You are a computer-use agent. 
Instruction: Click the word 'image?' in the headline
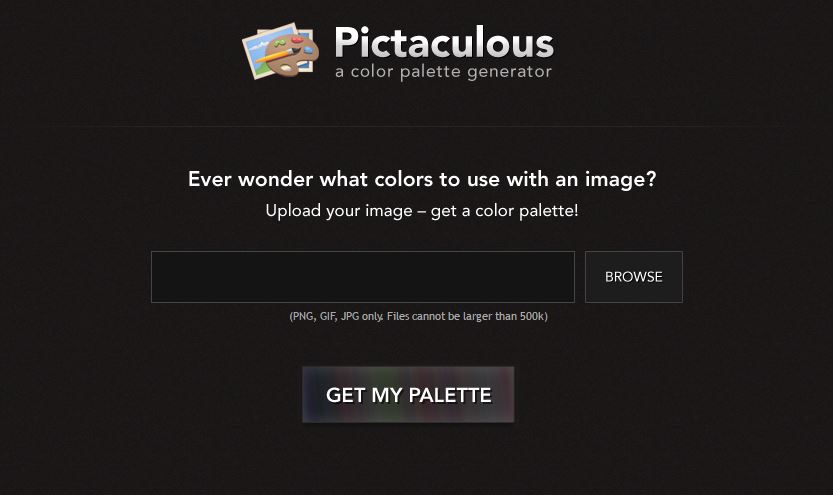[x=620, y=180]
